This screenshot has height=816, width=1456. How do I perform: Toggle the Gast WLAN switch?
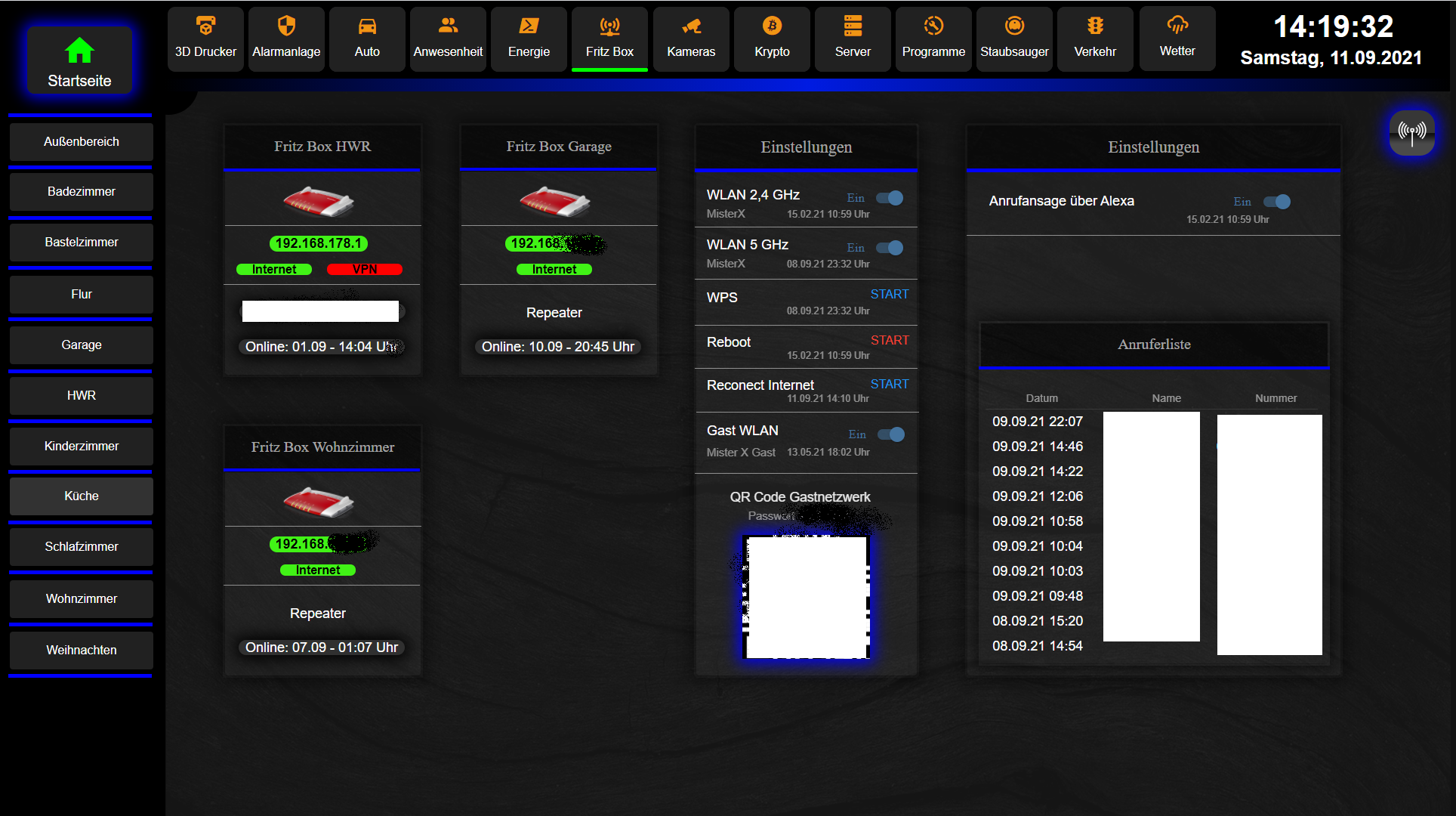click(x=891, y=434)
